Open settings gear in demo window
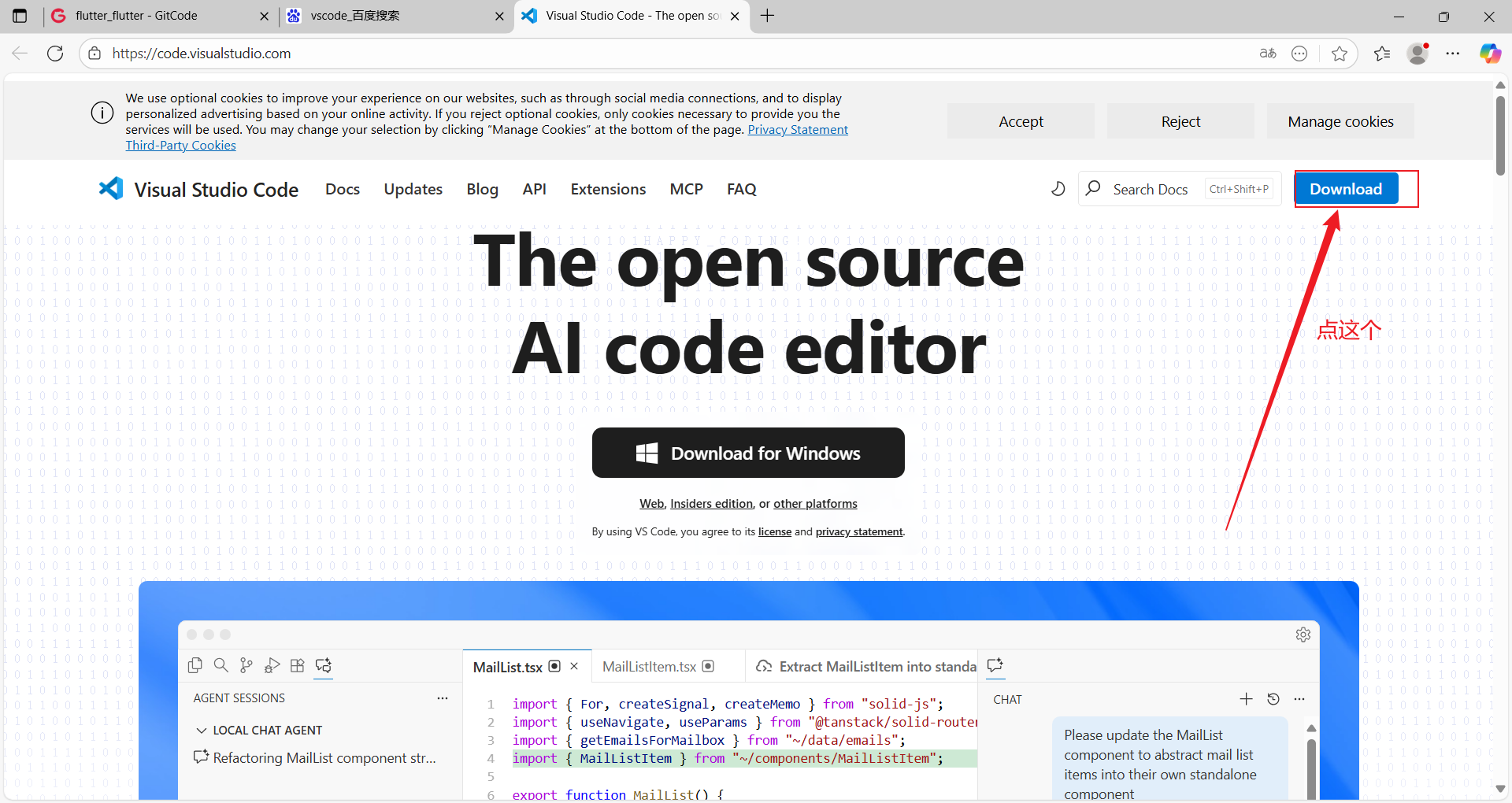 click(x=1303, y=635)
